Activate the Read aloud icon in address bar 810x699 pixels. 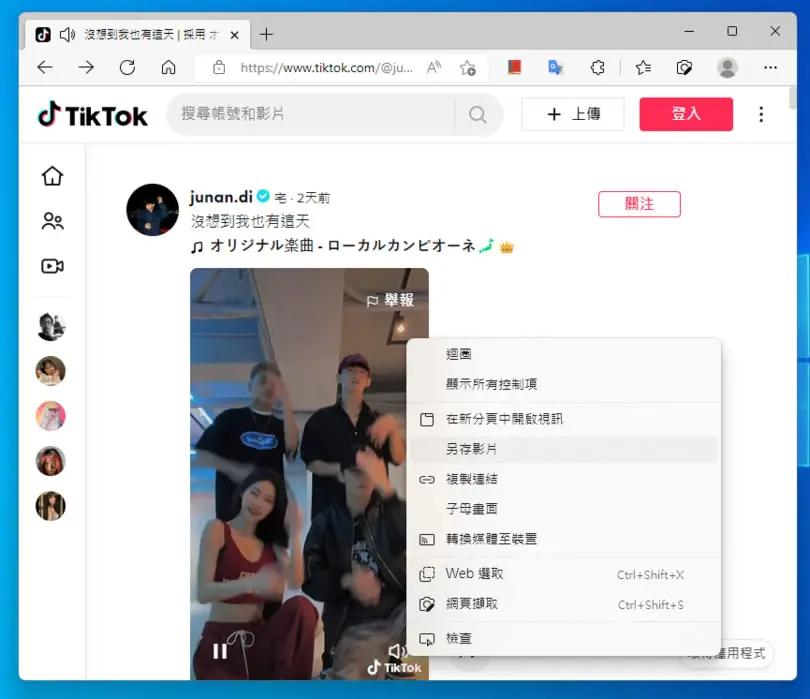pyautogui.click(x=434, y=67)
